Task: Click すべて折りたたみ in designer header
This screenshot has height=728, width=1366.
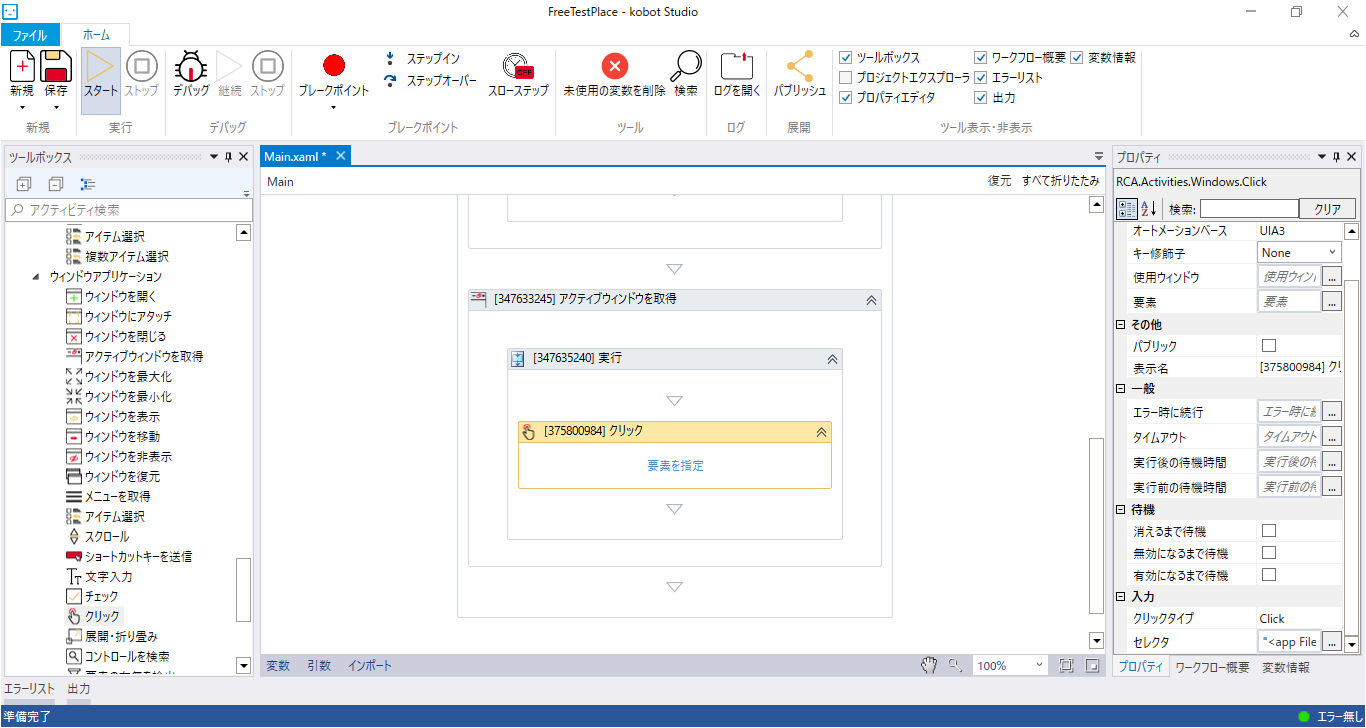Action: (1061, 181)
